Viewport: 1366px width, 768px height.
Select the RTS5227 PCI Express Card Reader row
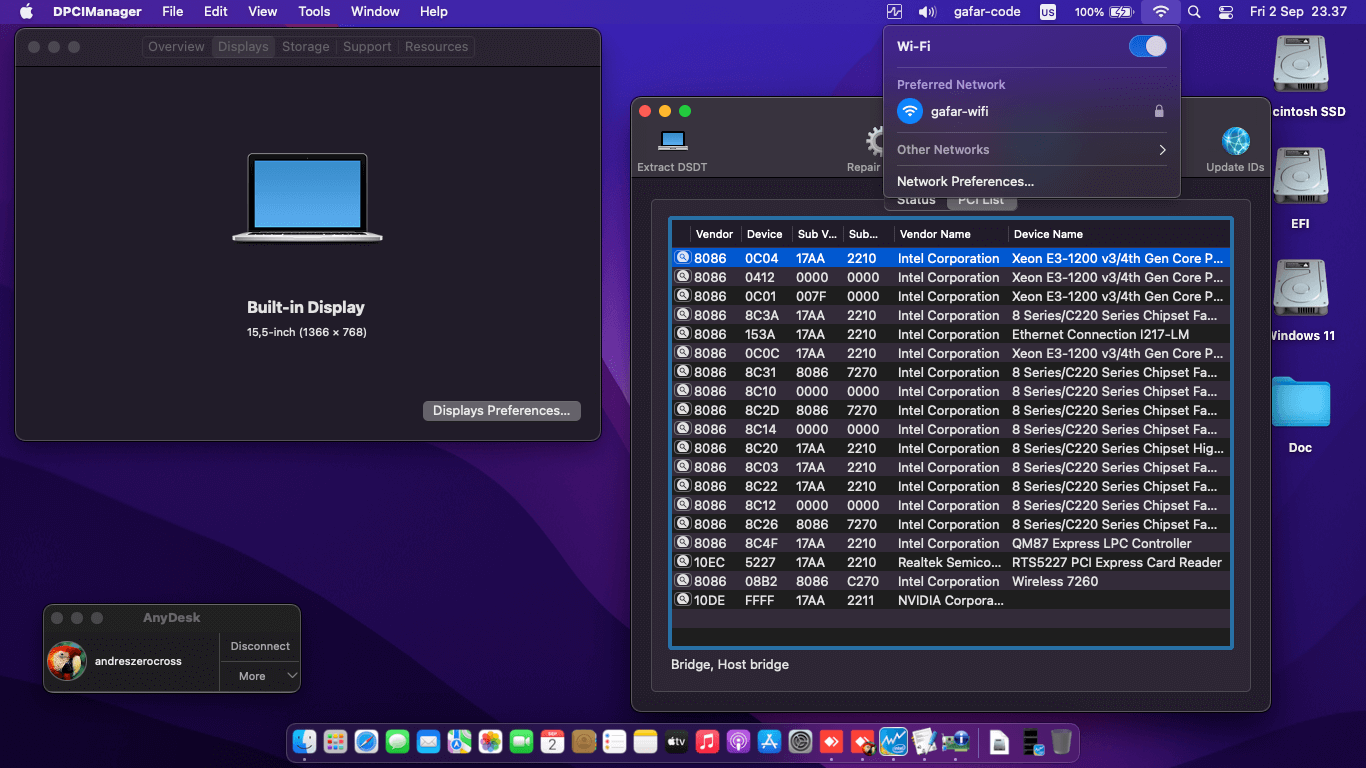click(950, 562)
